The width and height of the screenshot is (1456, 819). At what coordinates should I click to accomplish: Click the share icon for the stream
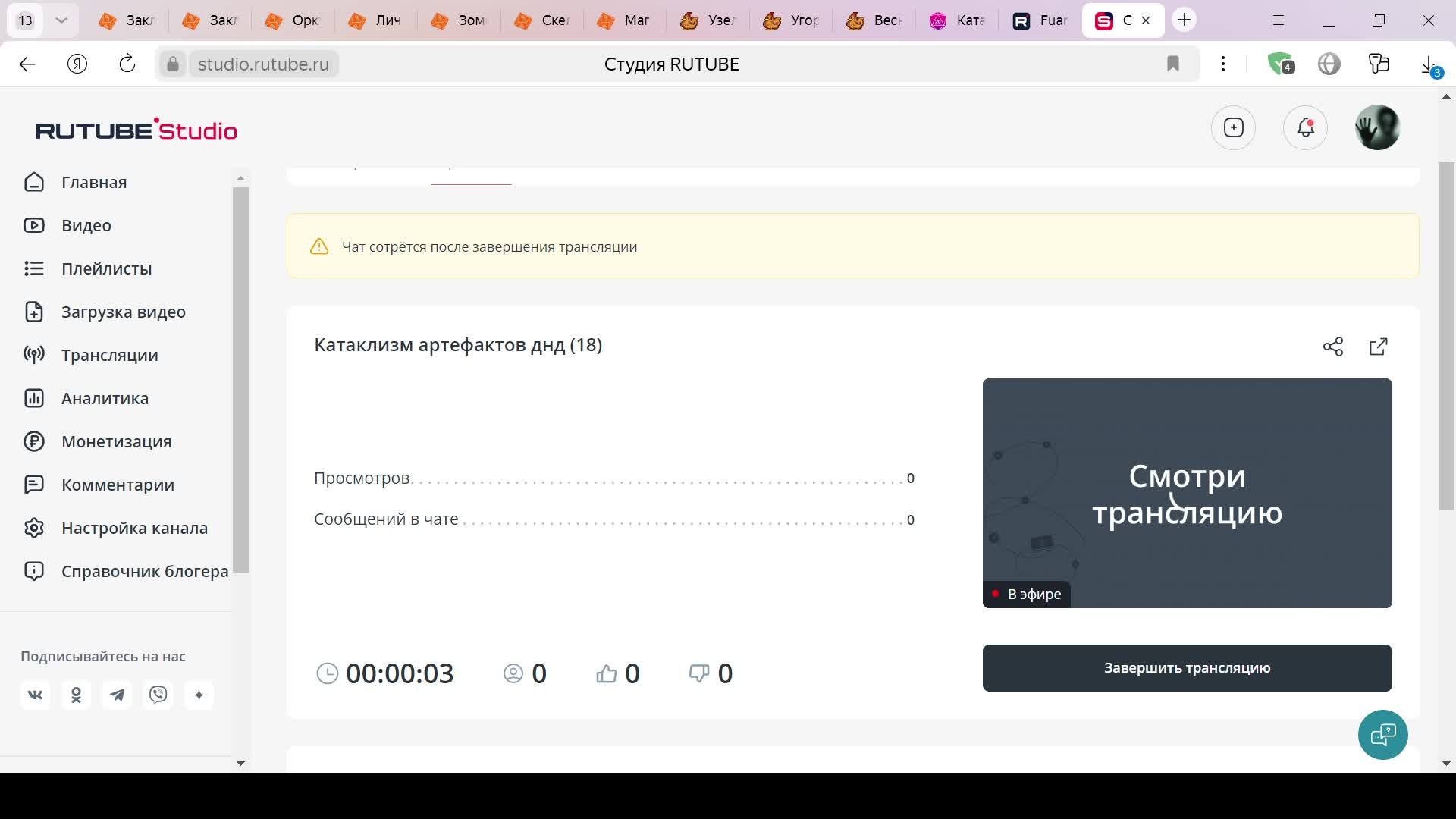tap(1332, 347)
